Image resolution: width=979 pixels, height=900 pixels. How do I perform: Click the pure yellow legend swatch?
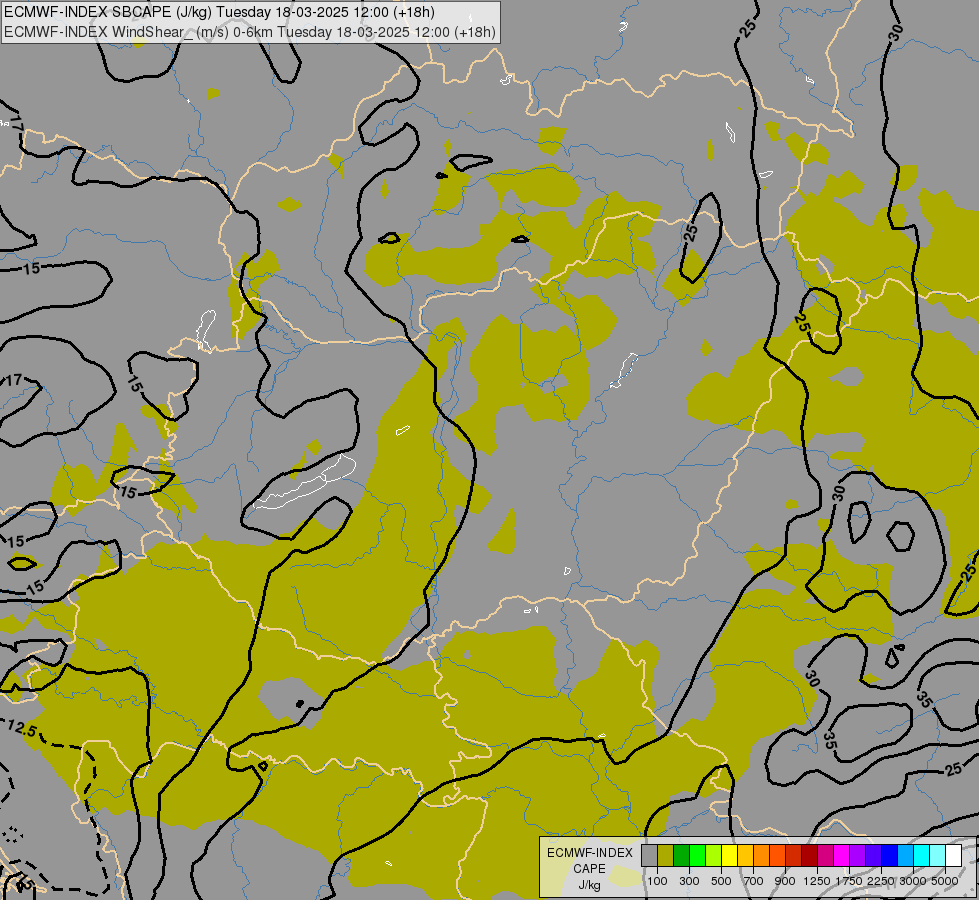point(729,856)
